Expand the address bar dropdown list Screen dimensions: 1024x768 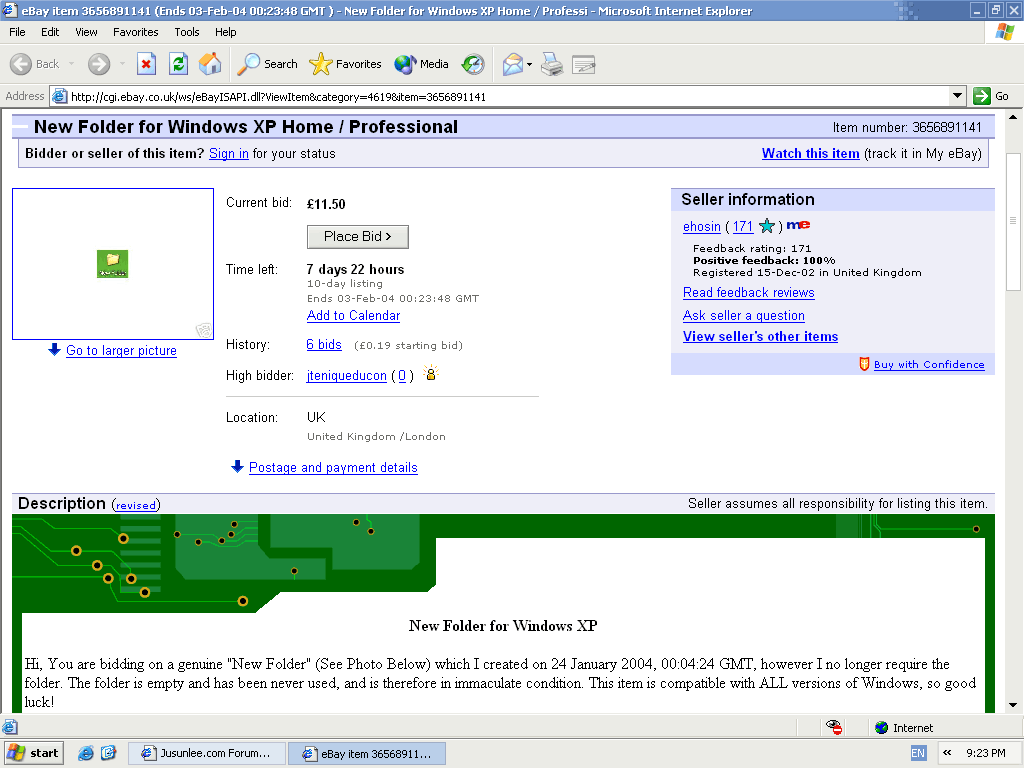[x=957, y=96]
